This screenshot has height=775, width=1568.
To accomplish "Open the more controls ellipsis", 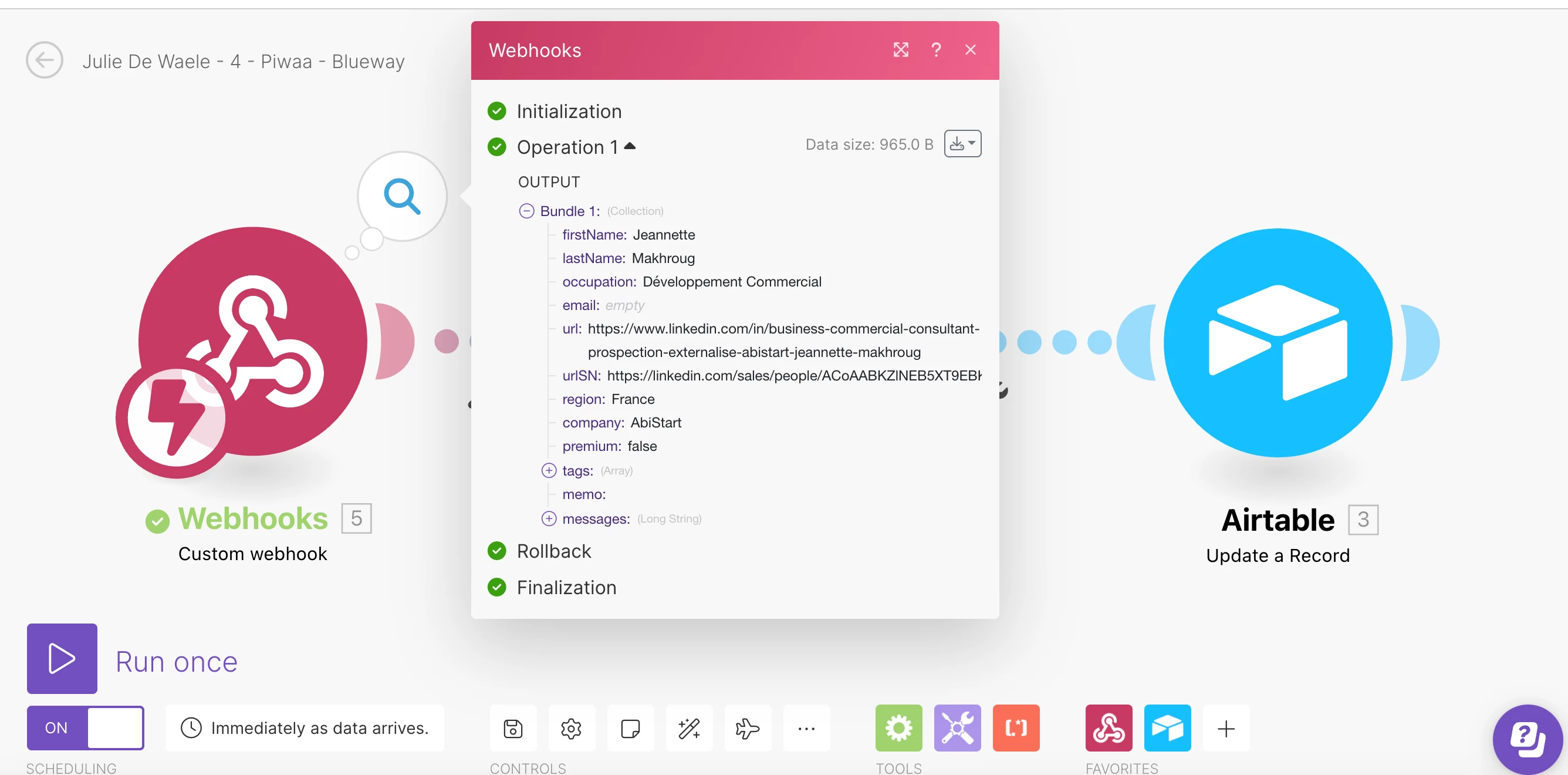I will point(806,728).
